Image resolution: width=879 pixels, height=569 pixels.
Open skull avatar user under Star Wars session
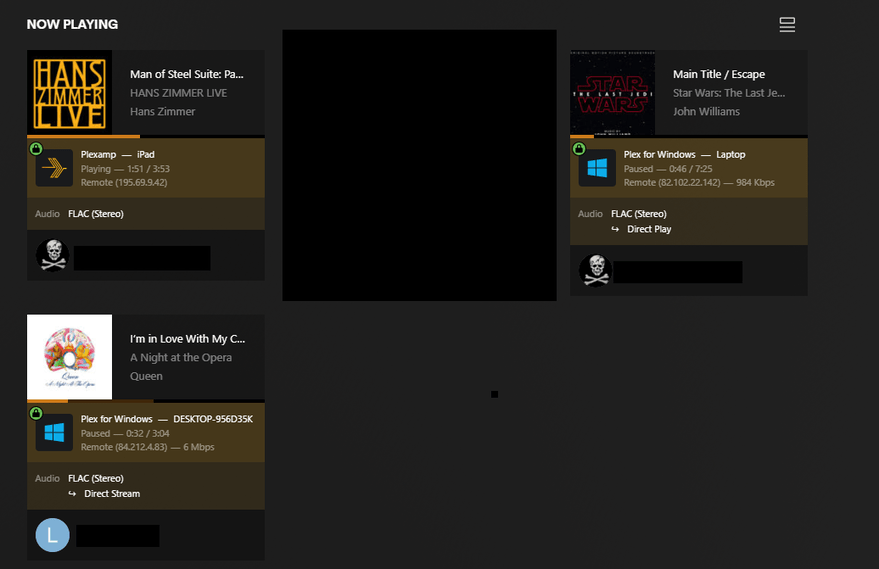click(595, 270)
